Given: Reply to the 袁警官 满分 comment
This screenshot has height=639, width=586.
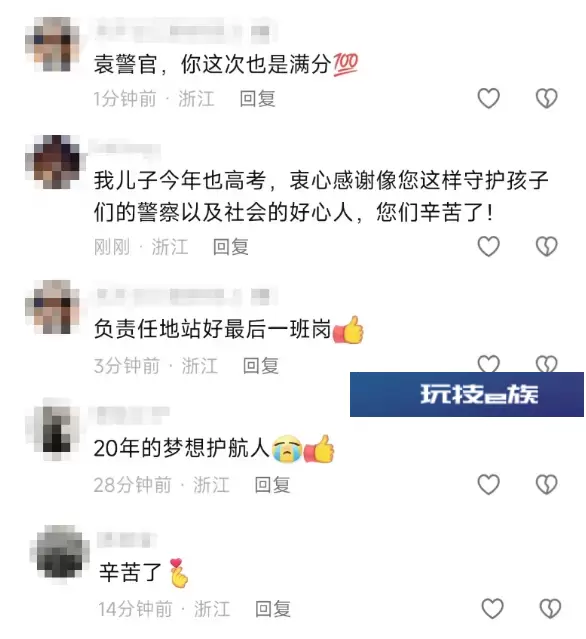Looking at the screenshot, I should click(x=258, y=99).
